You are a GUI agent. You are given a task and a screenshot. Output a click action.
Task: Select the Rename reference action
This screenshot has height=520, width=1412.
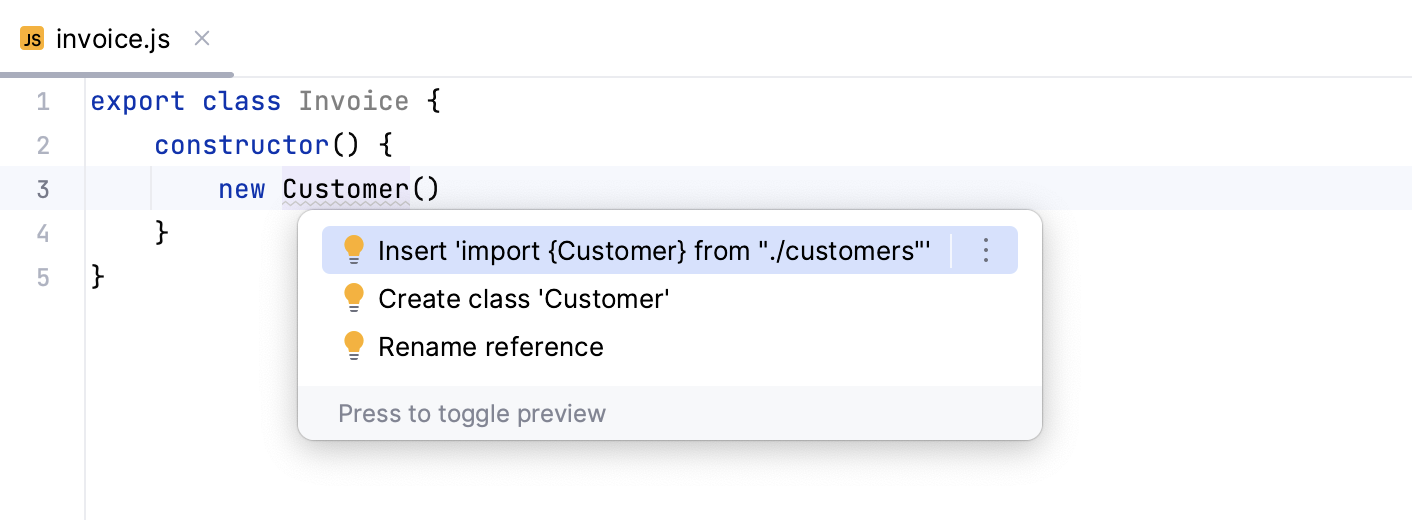[490, 346]
